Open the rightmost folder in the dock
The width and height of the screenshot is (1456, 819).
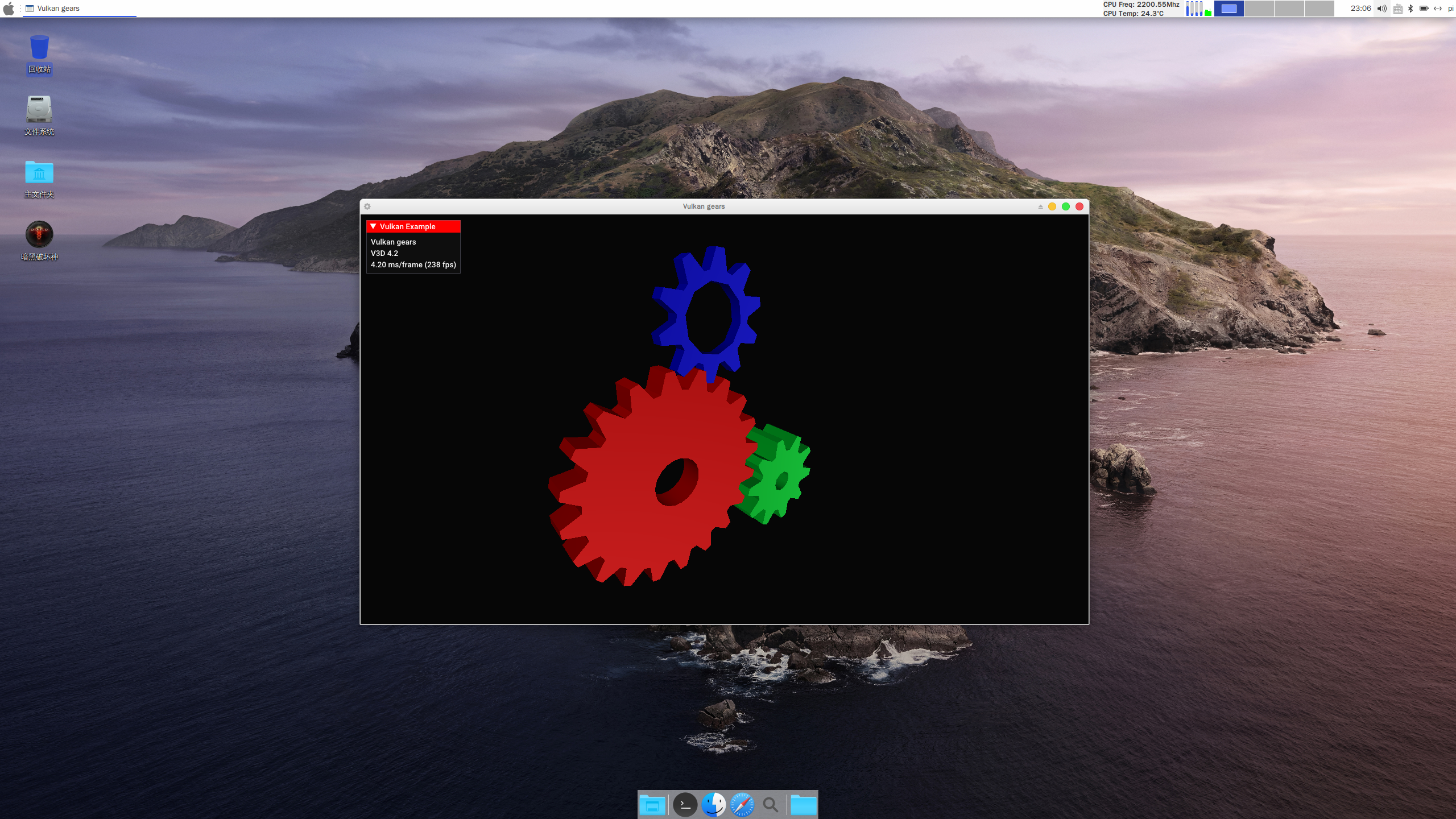click(803, 805)
